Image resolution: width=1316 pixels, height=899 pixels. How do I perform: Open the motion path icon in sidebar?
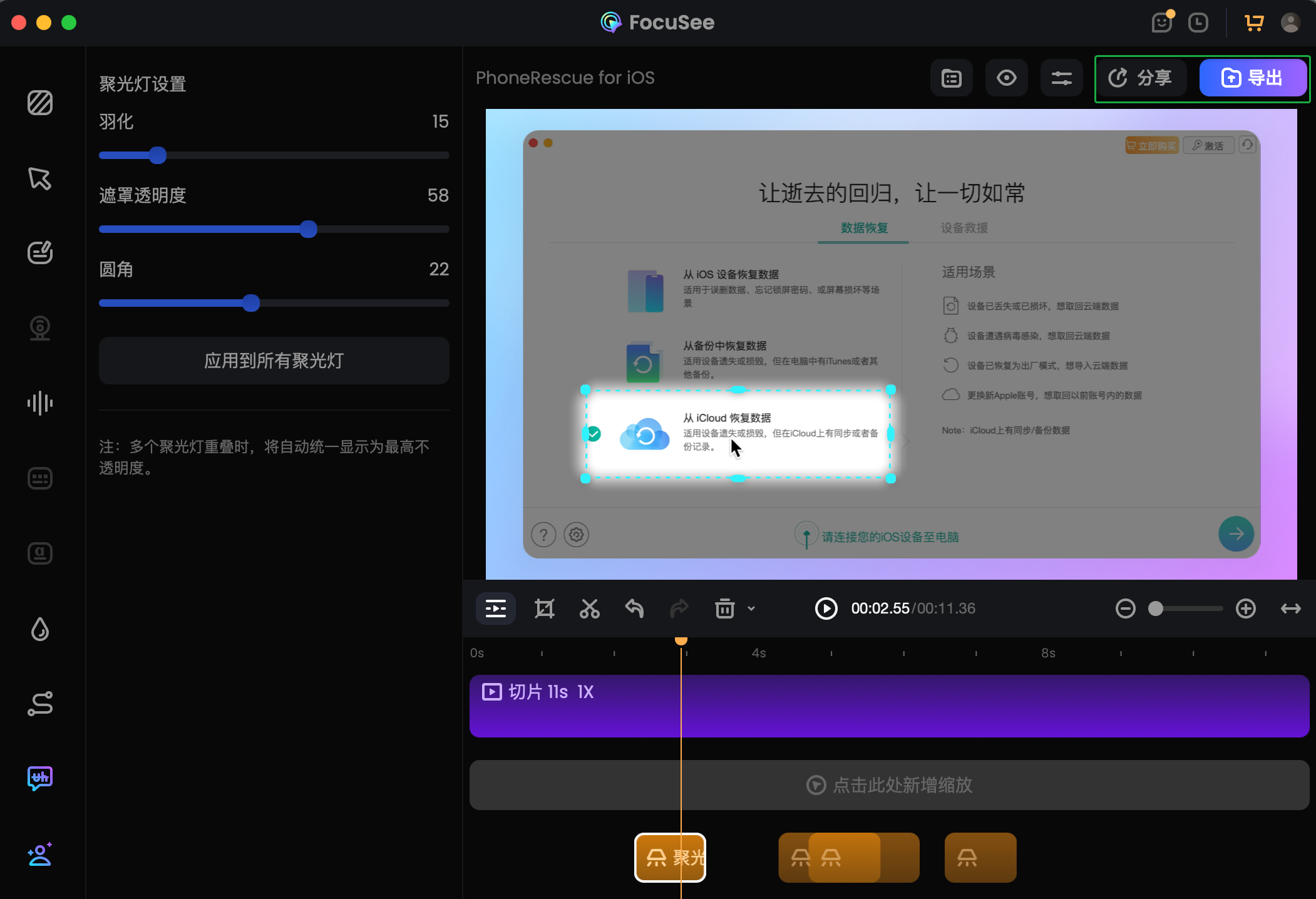pos(40,704)
